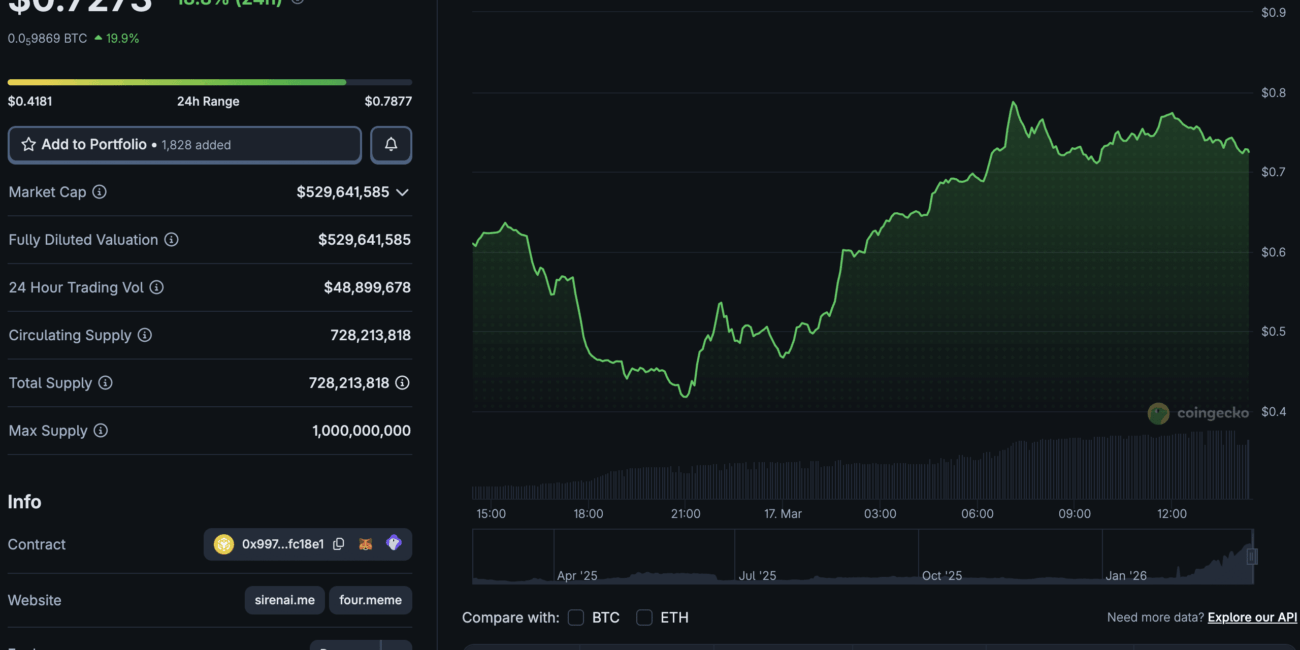Click info icon next to 24 Hour Trading Vol
The image size is (1300, 650).
pos(157,288)
